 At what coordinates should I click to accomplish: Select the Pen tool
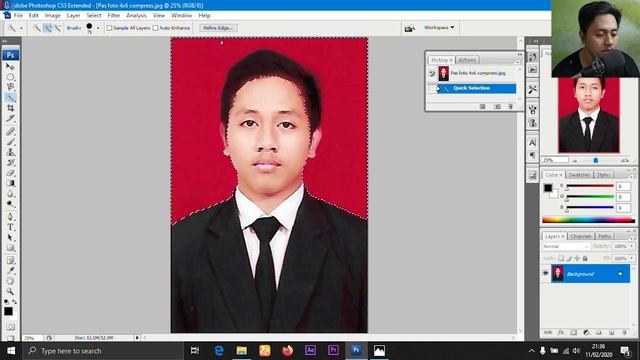coord(10,217)
